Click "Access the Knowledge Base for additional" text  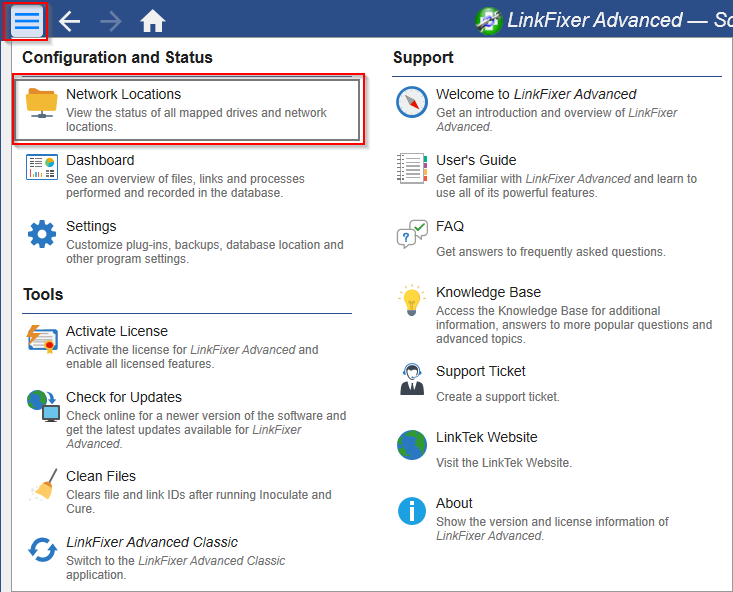[574, 325]
